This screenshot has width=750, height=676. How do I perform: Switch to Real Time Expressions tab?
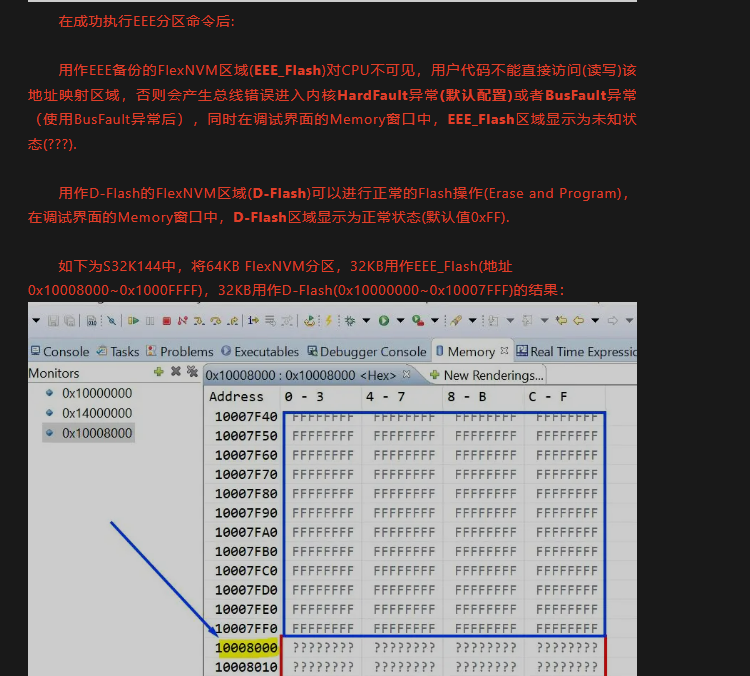tap(577, 352)
